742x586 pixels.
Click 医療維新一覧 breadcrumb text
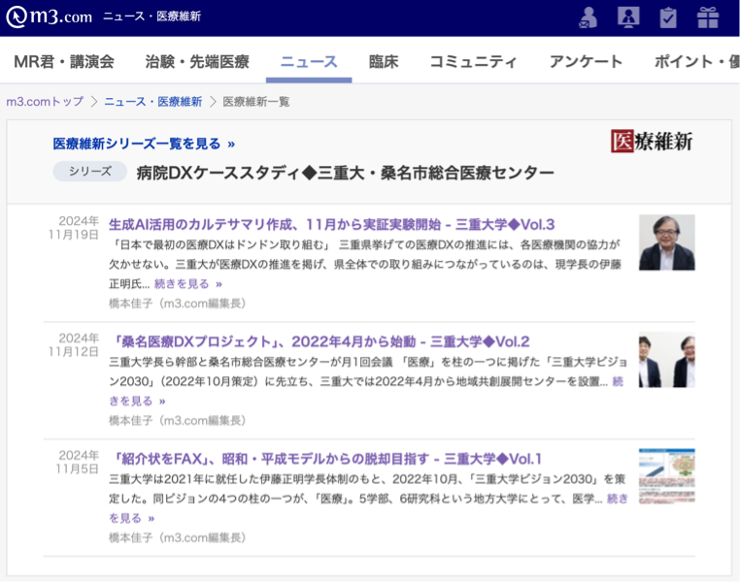256,101
